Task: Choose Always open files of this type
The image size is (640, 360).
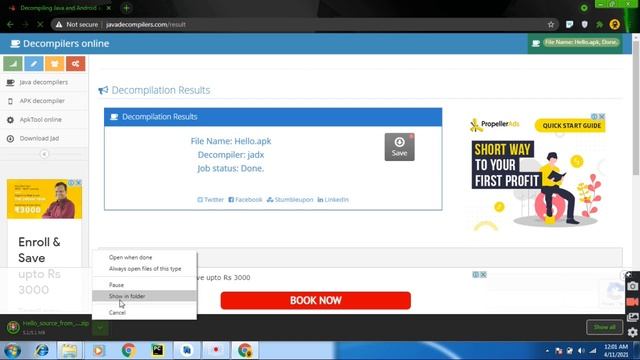Action: [x=144, y=269]
